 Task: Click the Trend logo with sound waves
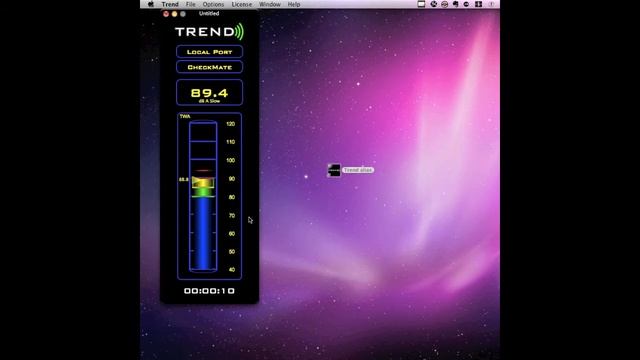point(209,31)
